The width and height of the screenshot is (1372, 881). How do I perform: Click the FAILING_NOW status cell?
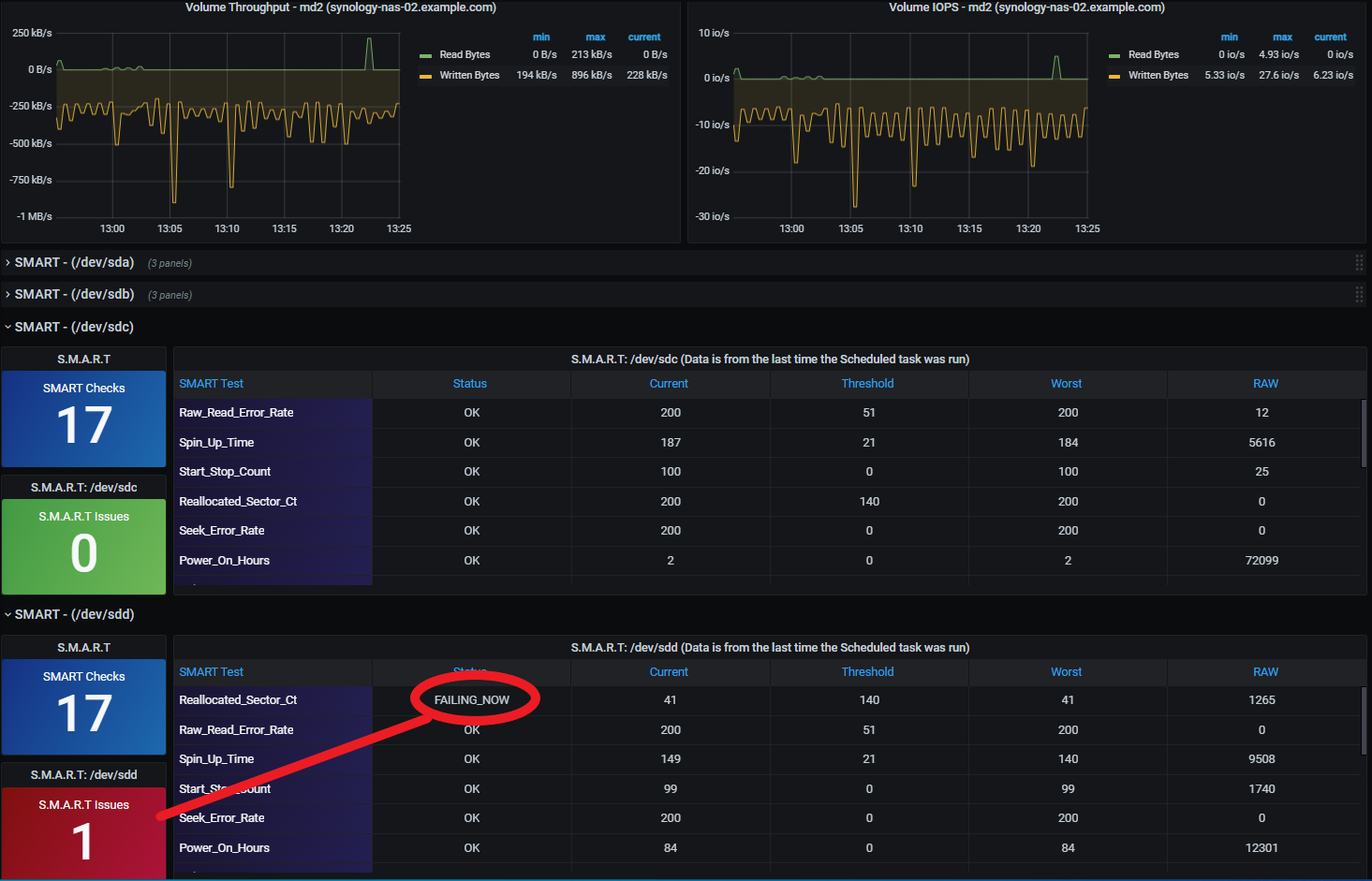point(472,700)
